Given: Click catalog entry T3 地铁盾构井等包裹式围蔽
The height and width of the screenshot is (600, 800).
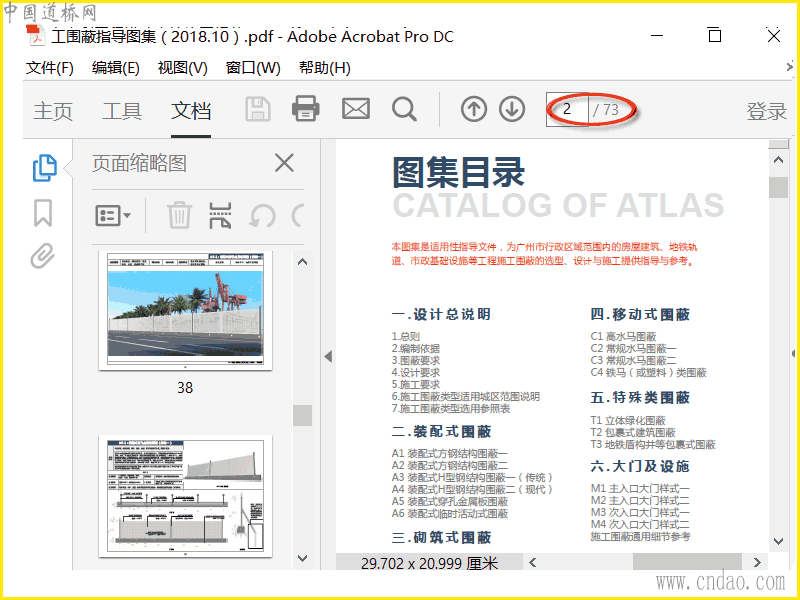Looking at the screenshot, I should pyautogui.click(x=653, y=444).
